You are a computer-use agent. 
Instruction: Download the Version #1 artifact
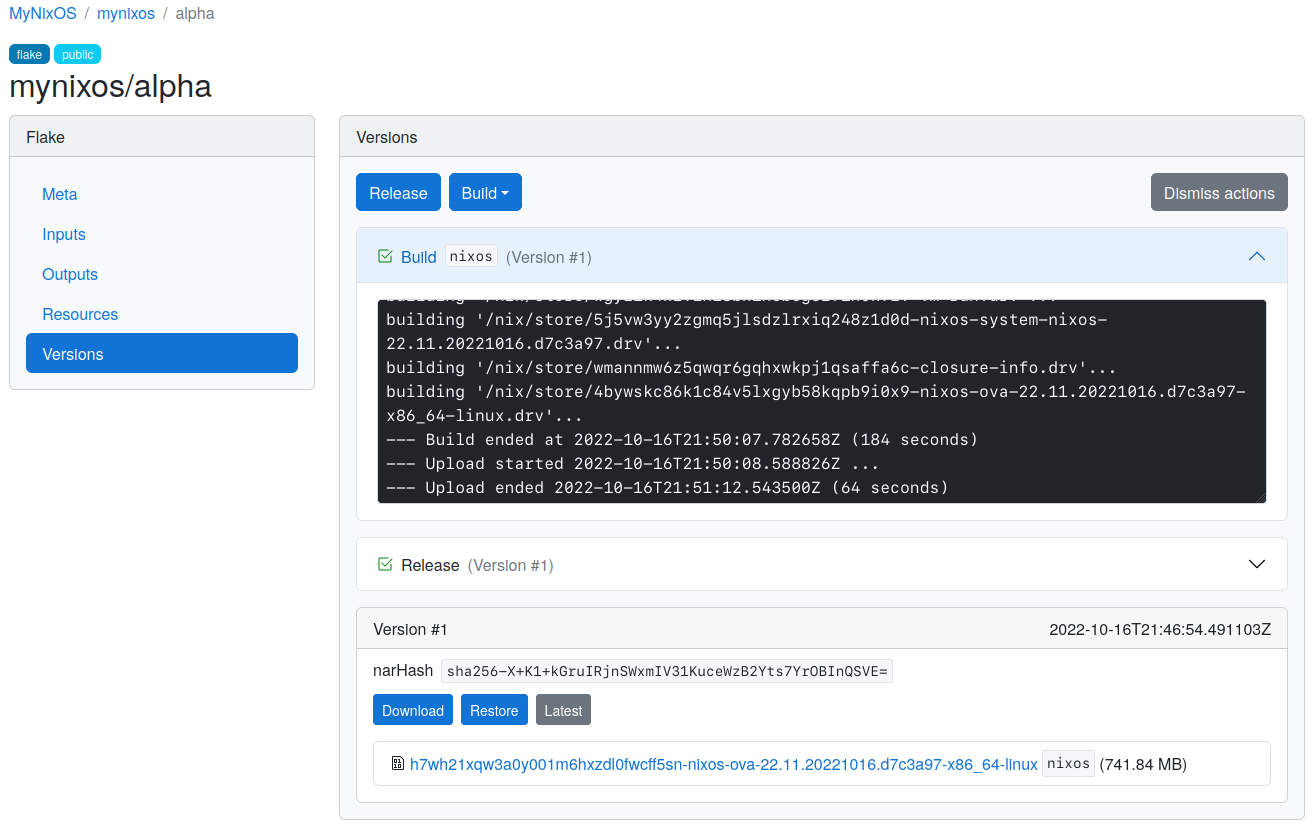click(x=412, y=709)
